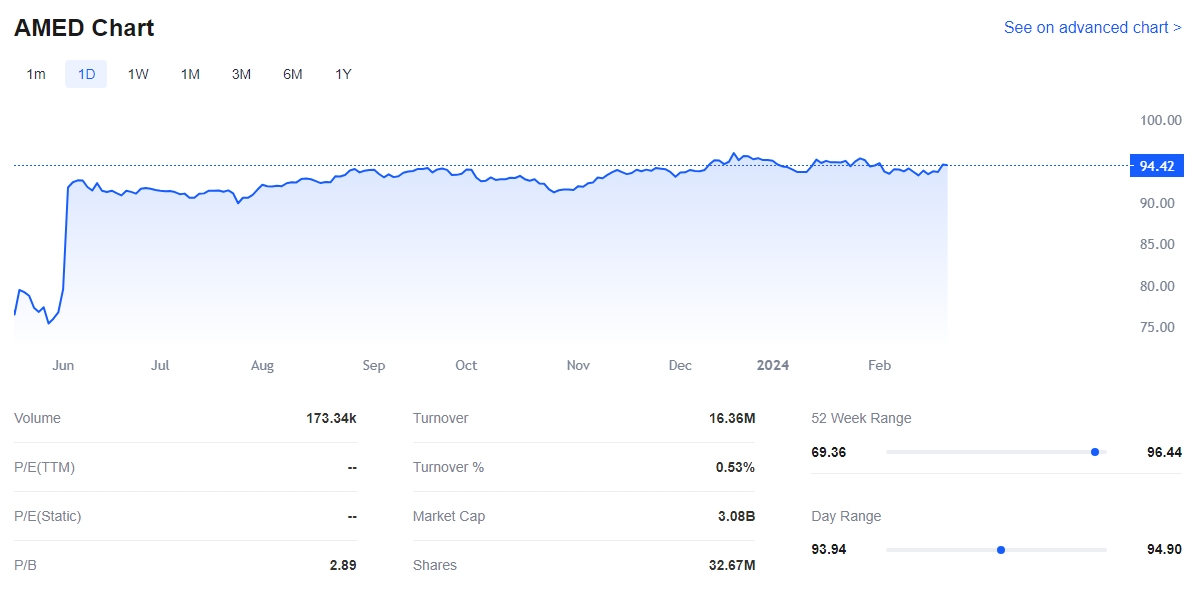Select the 6M timeframe tab
This screenshot has height=591, width=1196.
point(292,74)
